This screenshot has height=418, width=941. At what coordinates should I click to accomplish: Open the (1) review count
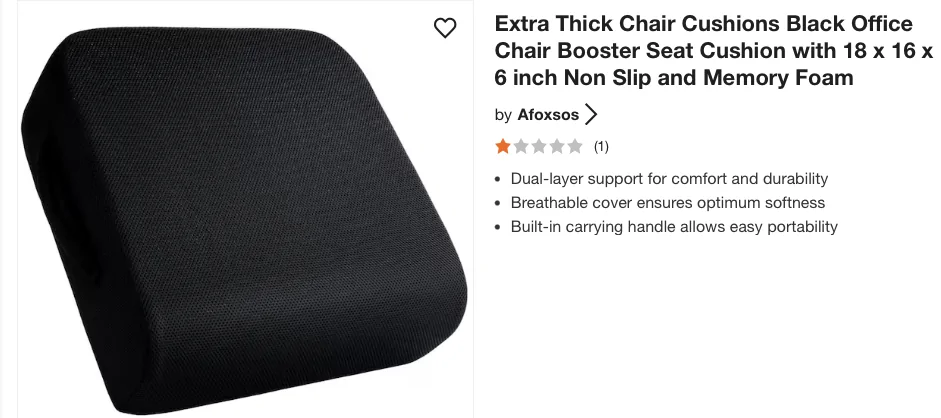[601, 146]
